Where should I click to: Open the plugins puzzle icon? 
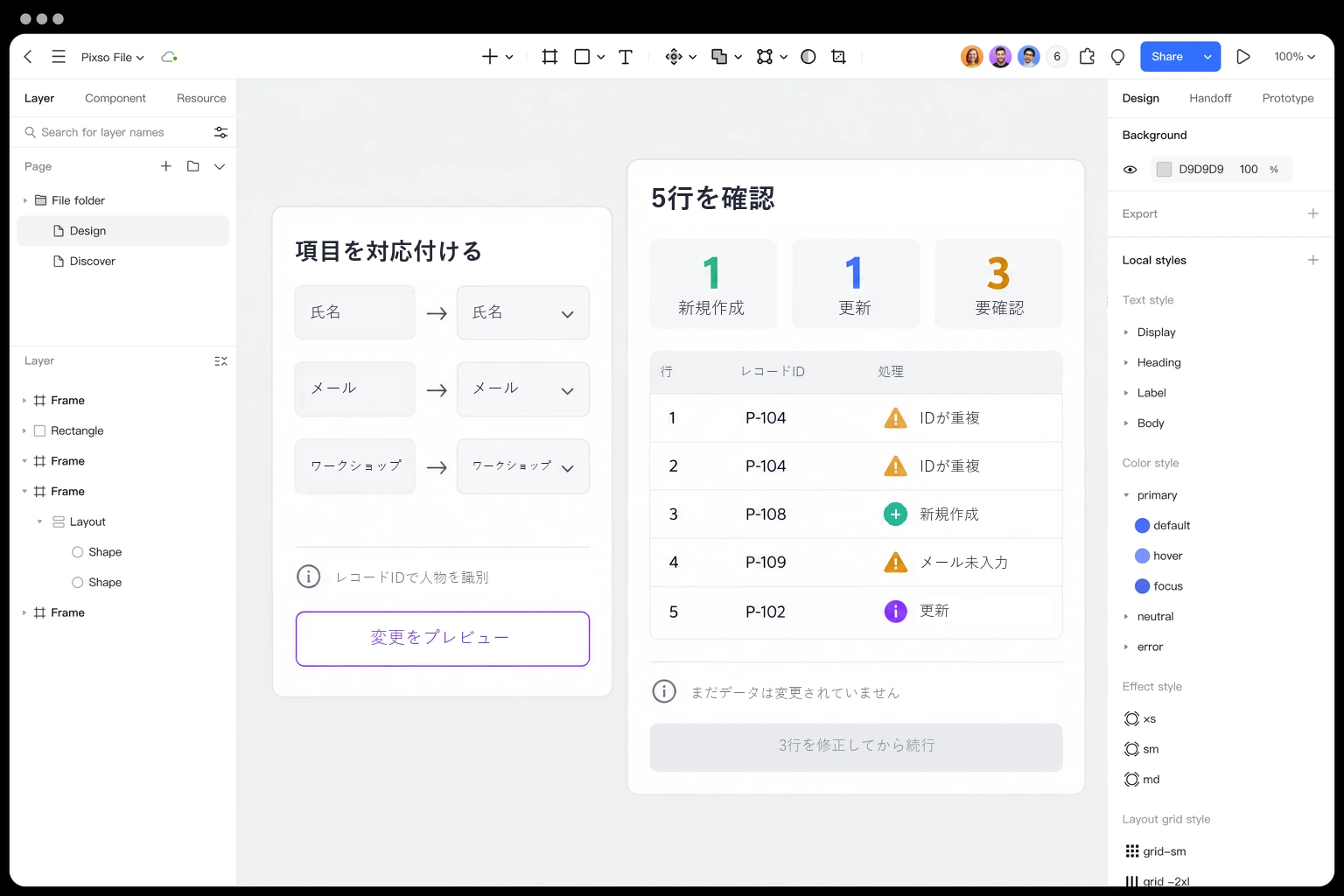point(1087,57)
